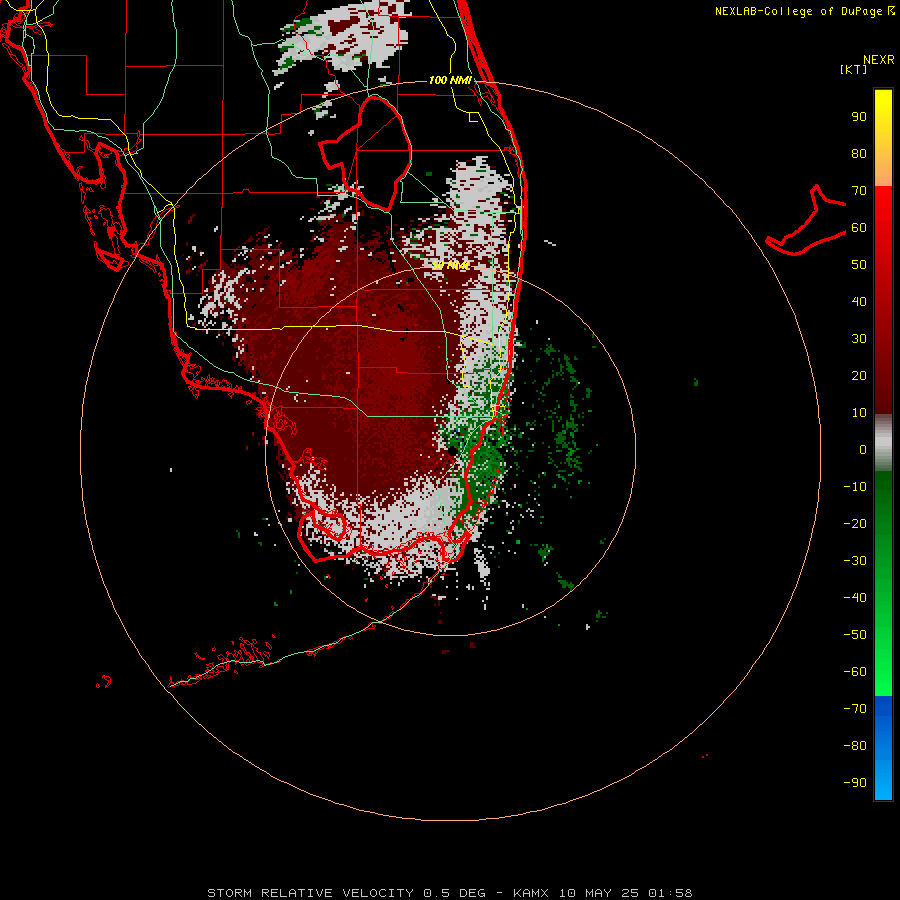Select the KAMX station identifier in caption
Viewport: 900px width, 900px height.
(x=531, y=893)
